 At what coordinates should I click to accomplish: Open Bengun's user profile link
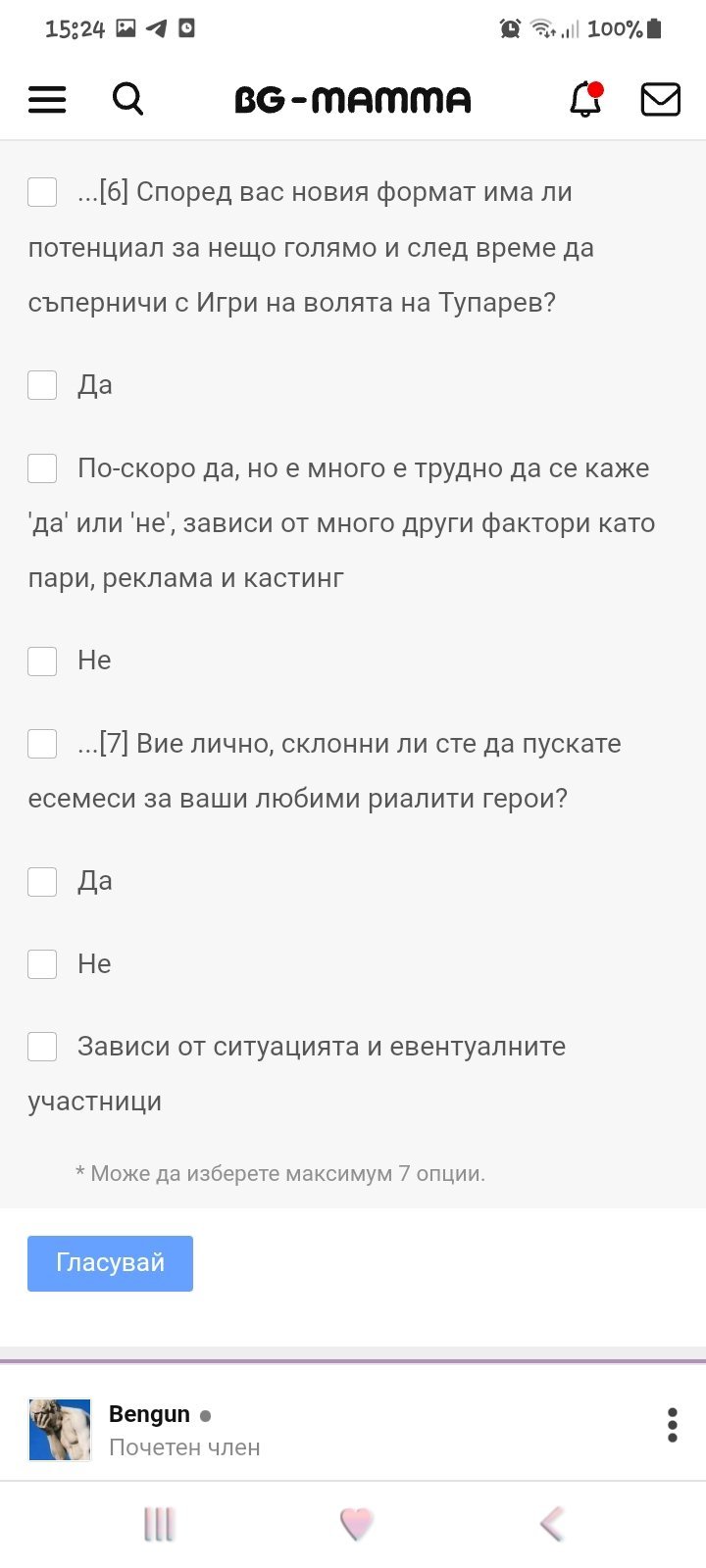click(x=149, y=1414)
